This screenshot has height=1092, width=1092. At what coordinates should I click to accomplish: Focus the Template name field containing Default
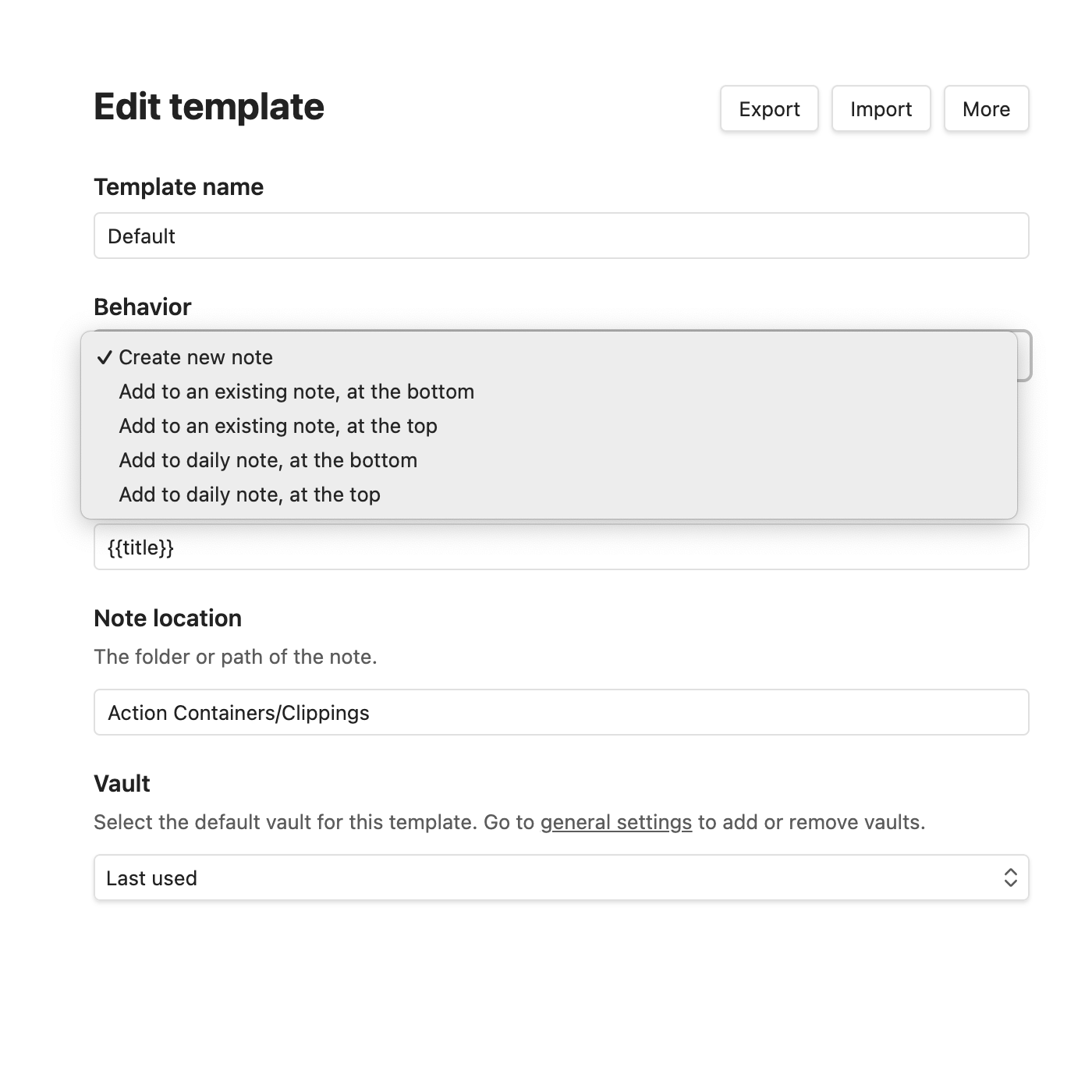coord(562,236)
